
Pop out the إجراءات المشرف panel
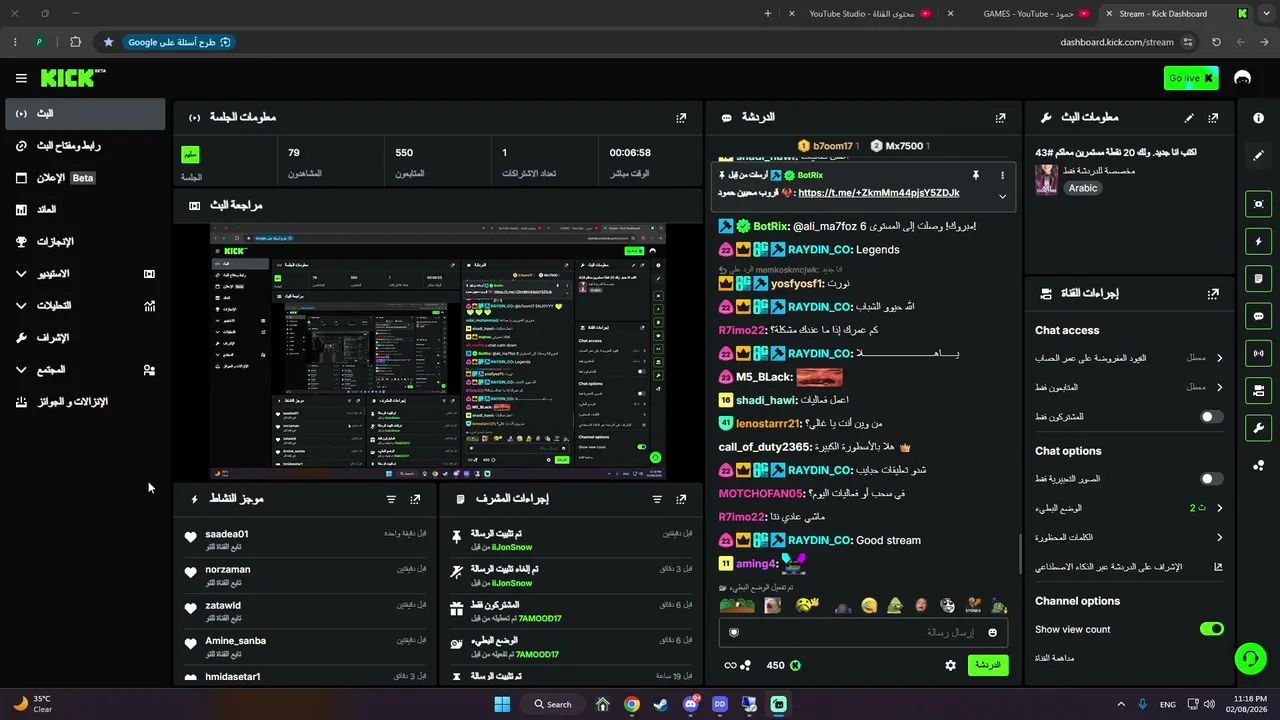(681, 499)
